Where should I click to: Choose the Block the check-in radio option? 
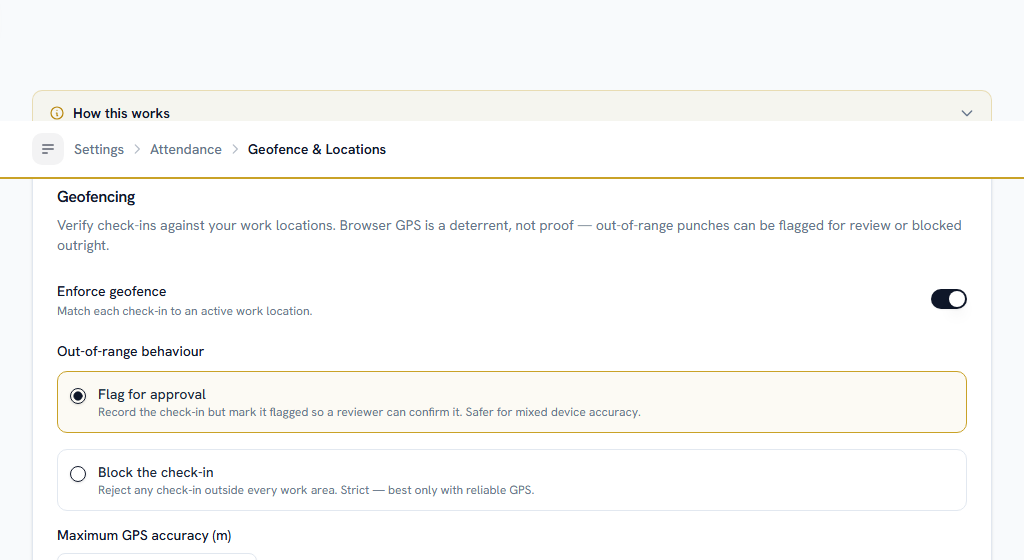pyautogui.click(x=78, y=474)
